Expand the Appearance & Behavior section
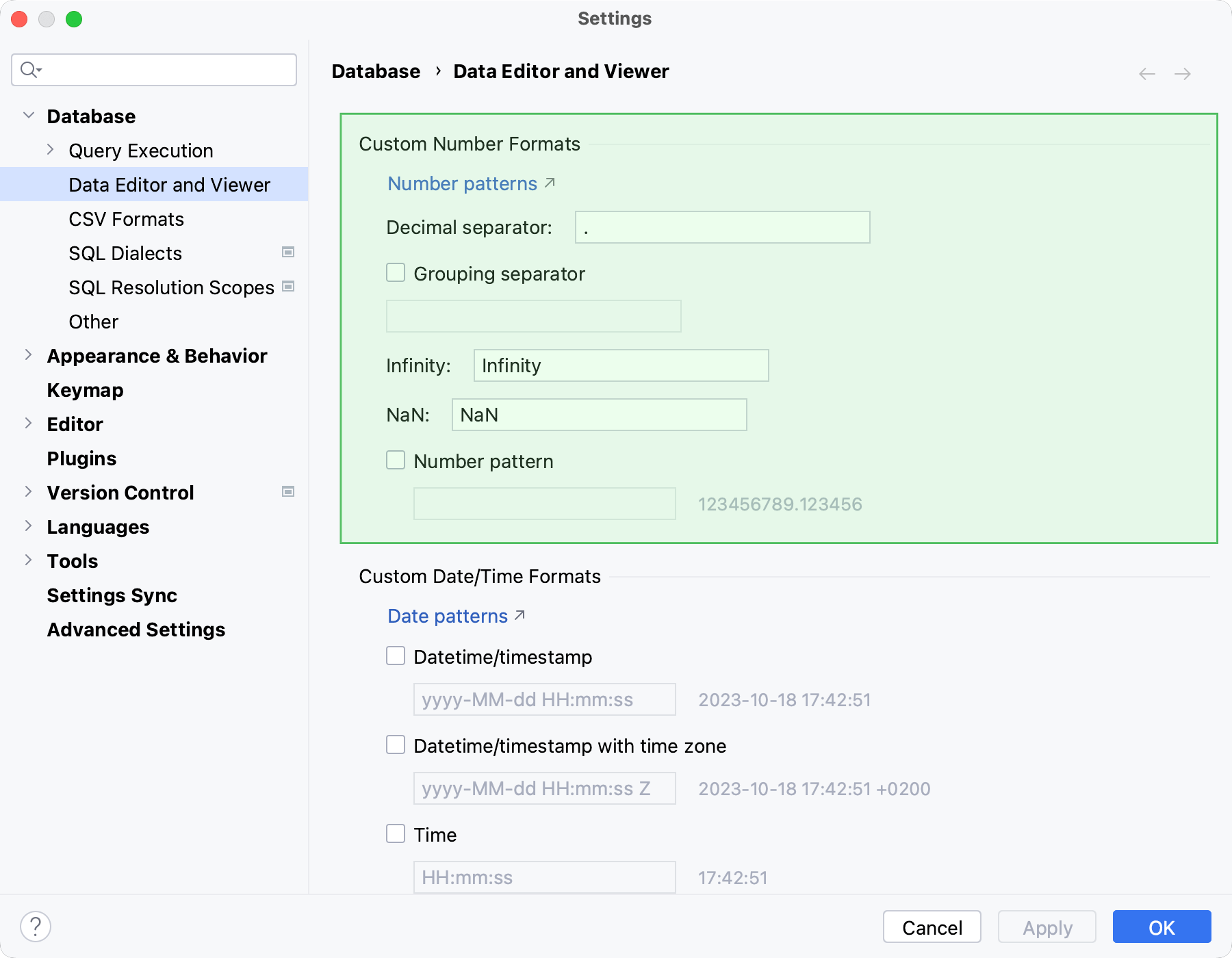This screenshot has height=958, width=1232. [x=29, y=355]
